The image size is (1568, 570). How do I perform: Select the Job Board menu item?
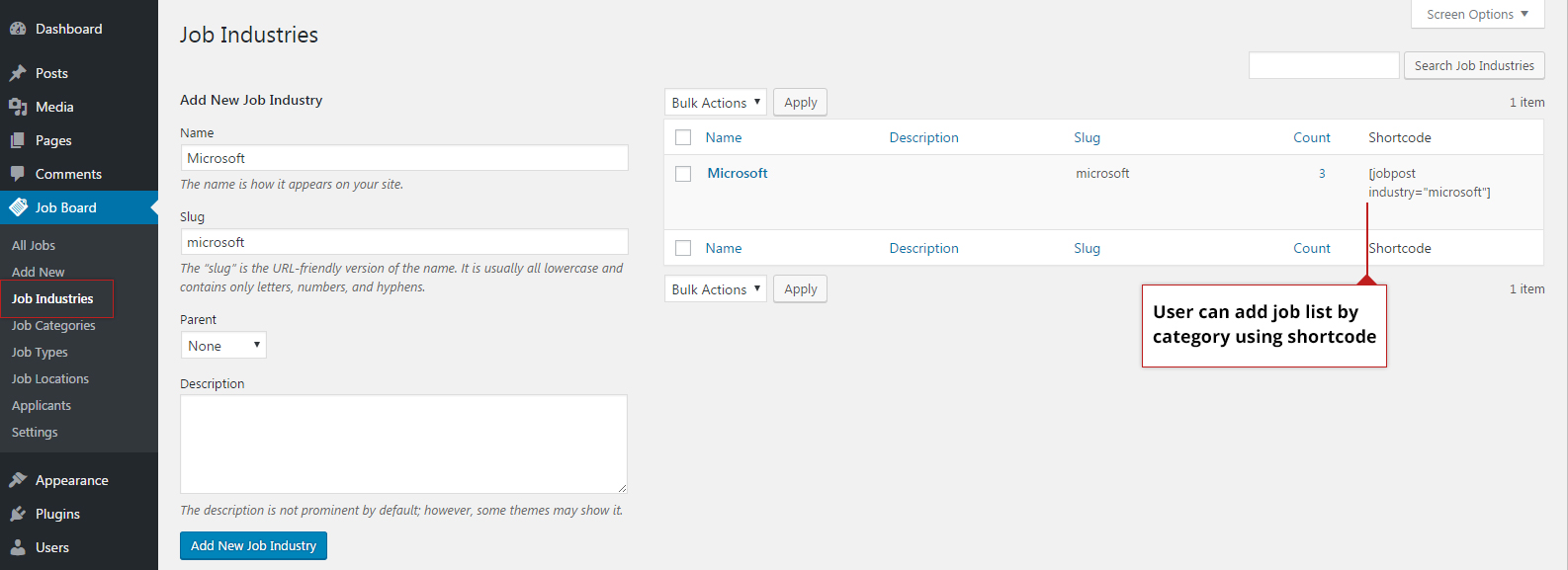[79, 207]
